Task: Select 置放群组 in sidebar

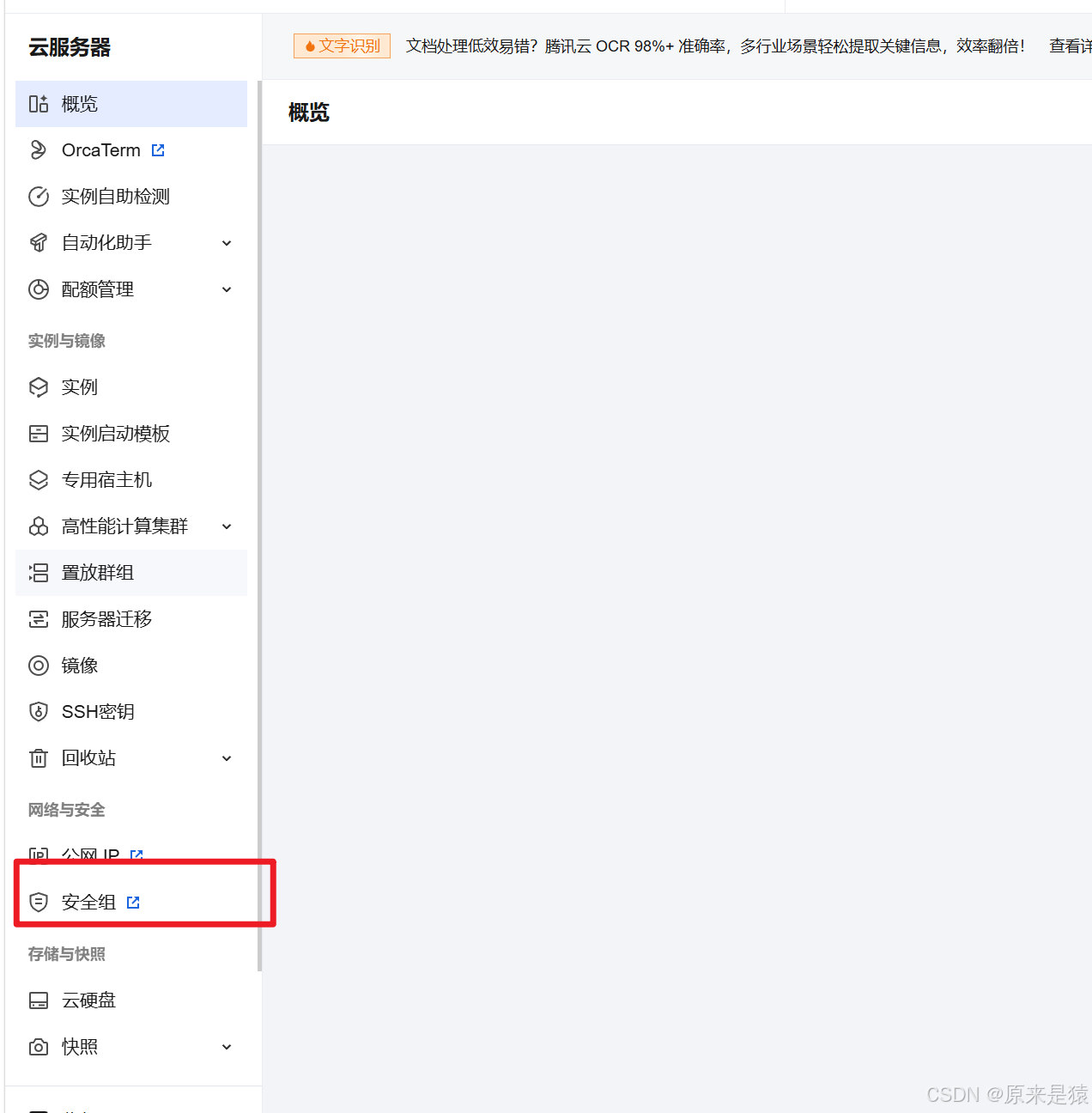Action: point(131,573)
